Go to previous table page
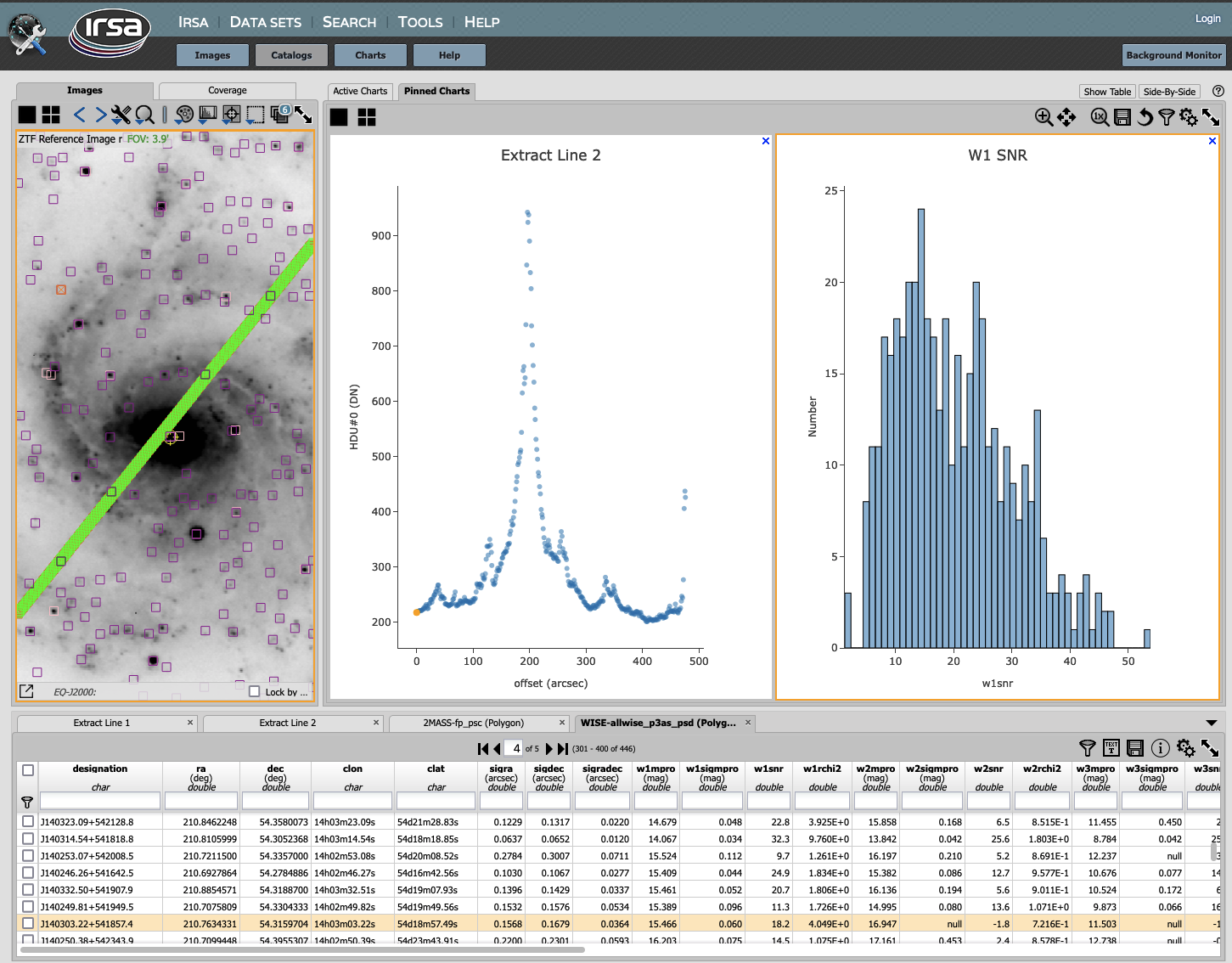Image resolution: width=1232 pixels, height=963 pixels. [497, 748]
